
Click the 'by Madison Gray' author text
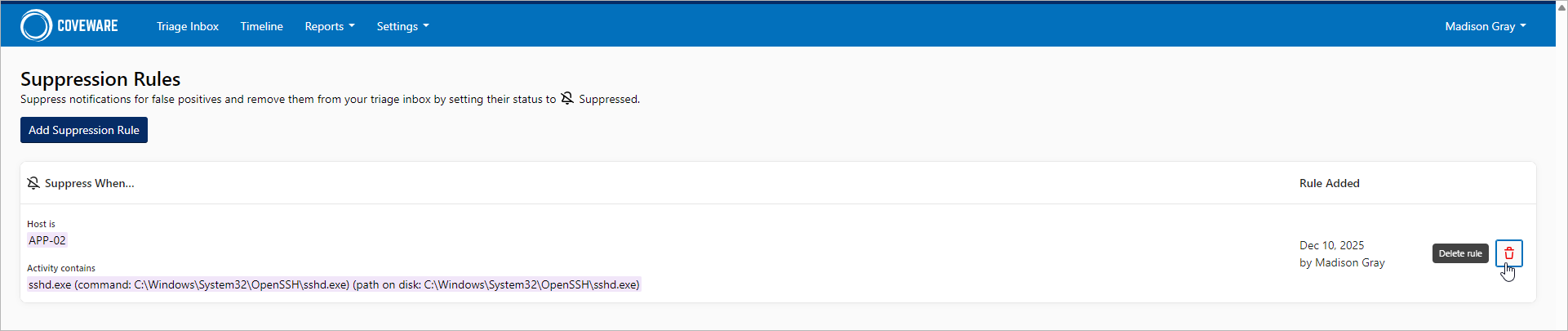tap(1342, 262)
